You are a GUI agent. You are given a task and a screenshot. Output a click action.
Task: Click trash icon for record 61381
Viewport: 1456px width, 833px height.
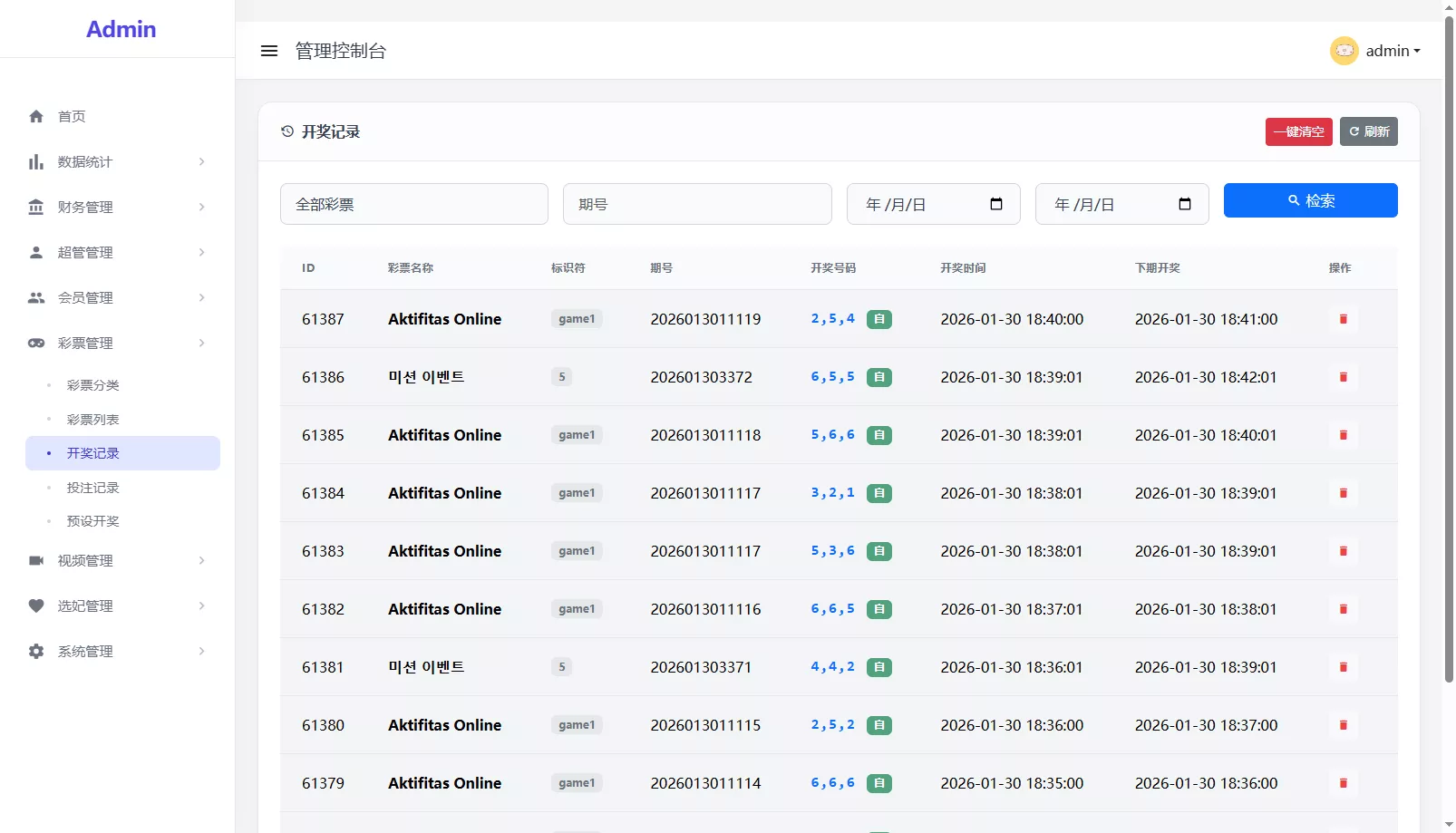click(x=1343, y=667)
